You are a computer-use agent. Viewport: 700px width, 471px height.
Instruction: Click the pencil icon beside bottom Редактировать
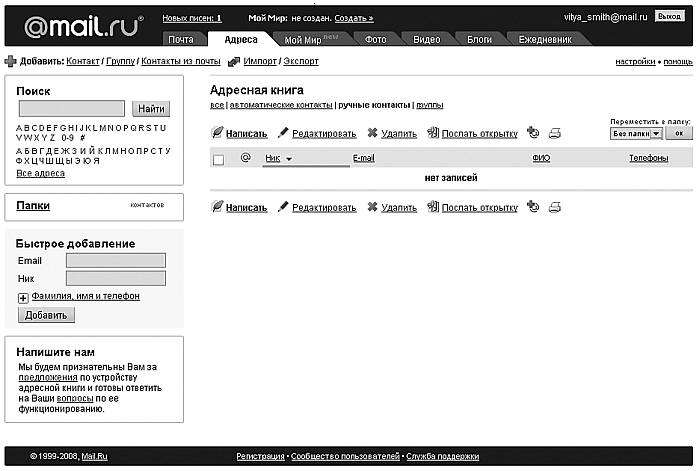(283, 207)
